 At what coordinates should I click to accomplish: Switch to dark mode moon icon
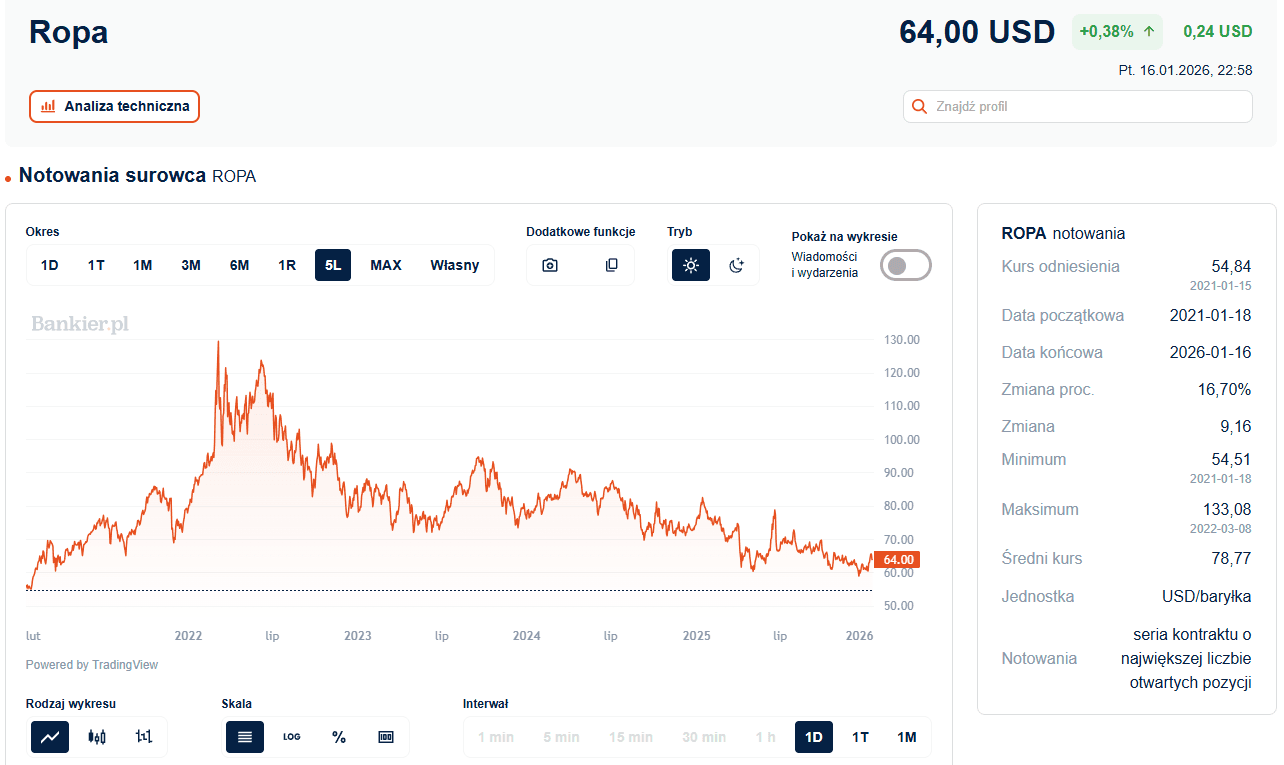click(x=737, y=265)
